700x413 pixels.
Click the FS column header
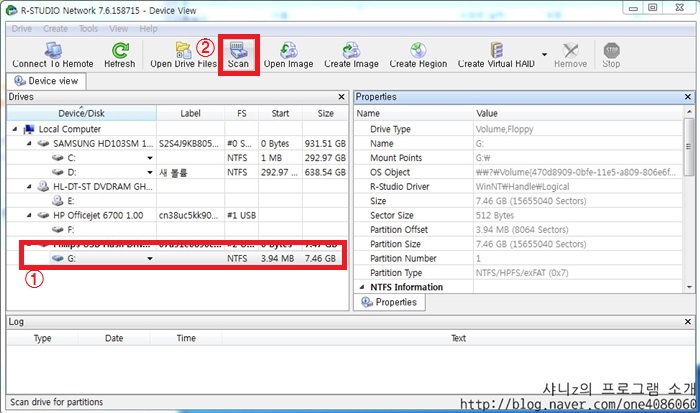click(x=242, y=113)
